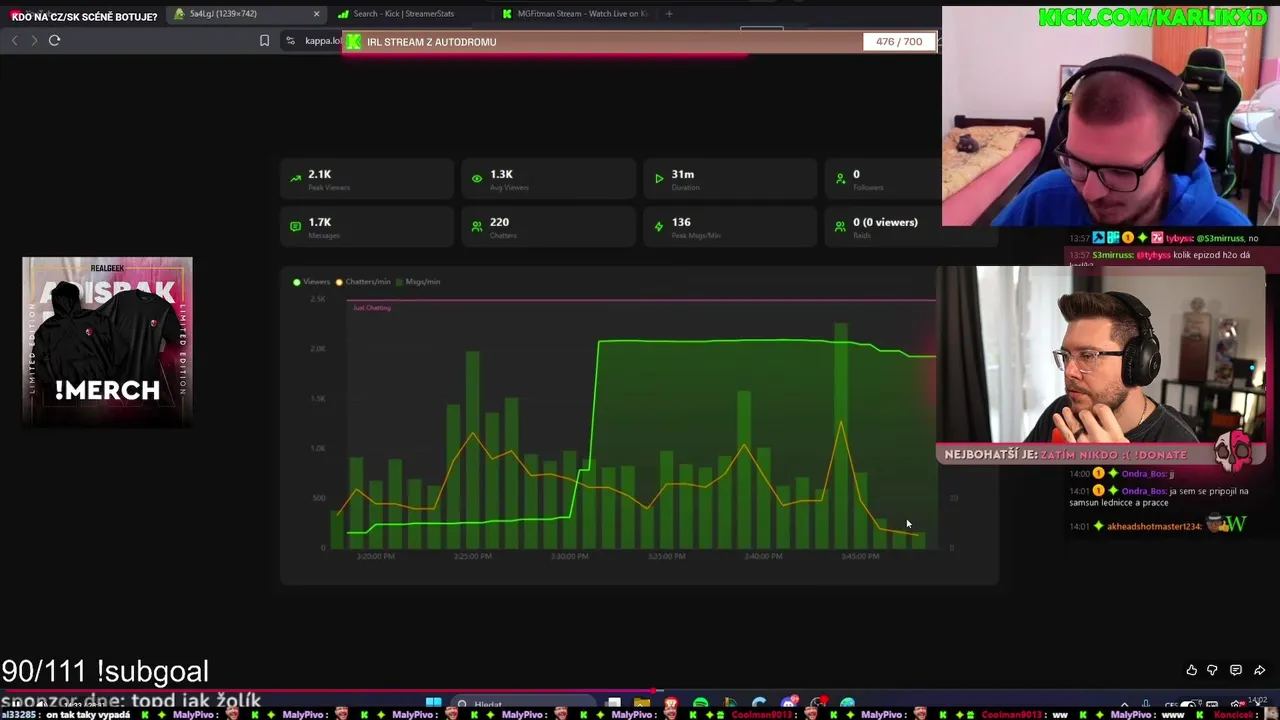Switch to the Search - Kick StreamerStats tab
The height and width of the screenshot is (720, 1280).
406,14
